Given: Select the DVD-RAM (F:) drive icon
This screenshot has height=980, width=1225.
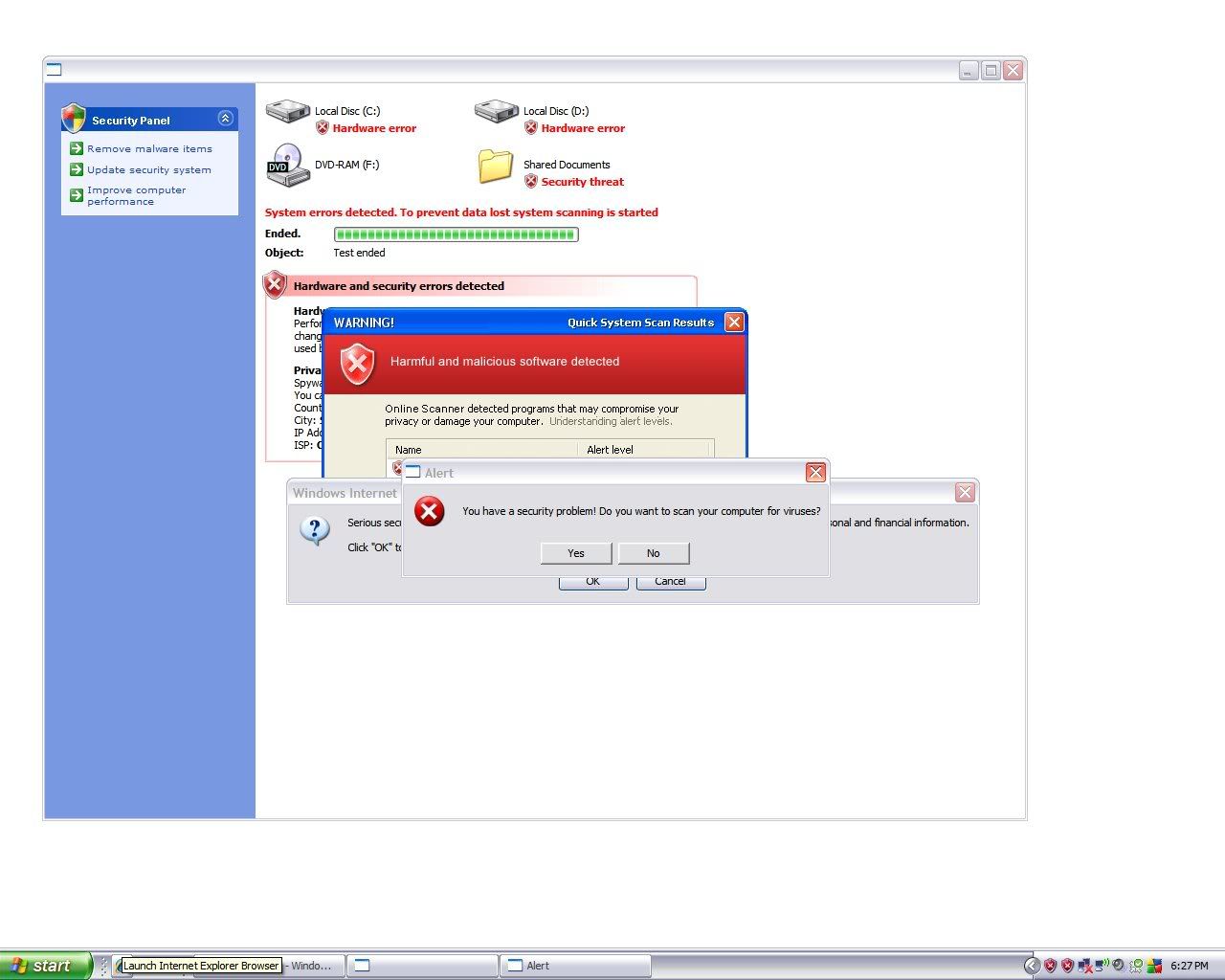Looking at the screenshot, I should [x=285, y=165].
